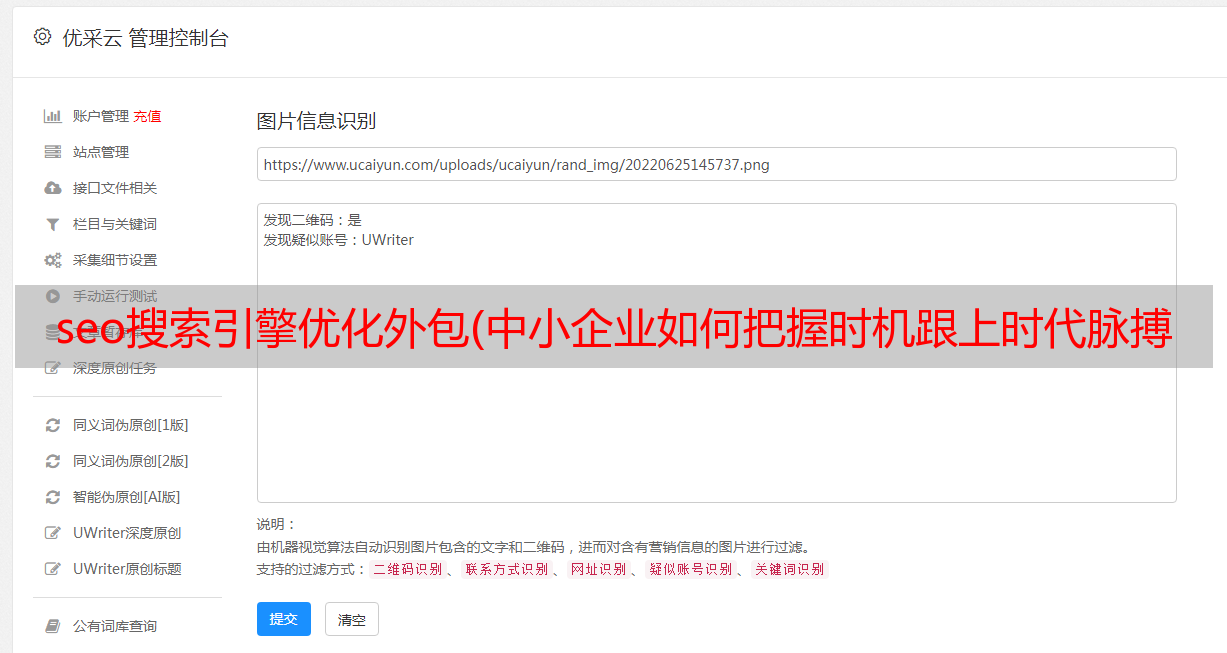Click the refresh icon beside 智能伪原创[AI版]
1227x653 pixels.
point(53,497)
